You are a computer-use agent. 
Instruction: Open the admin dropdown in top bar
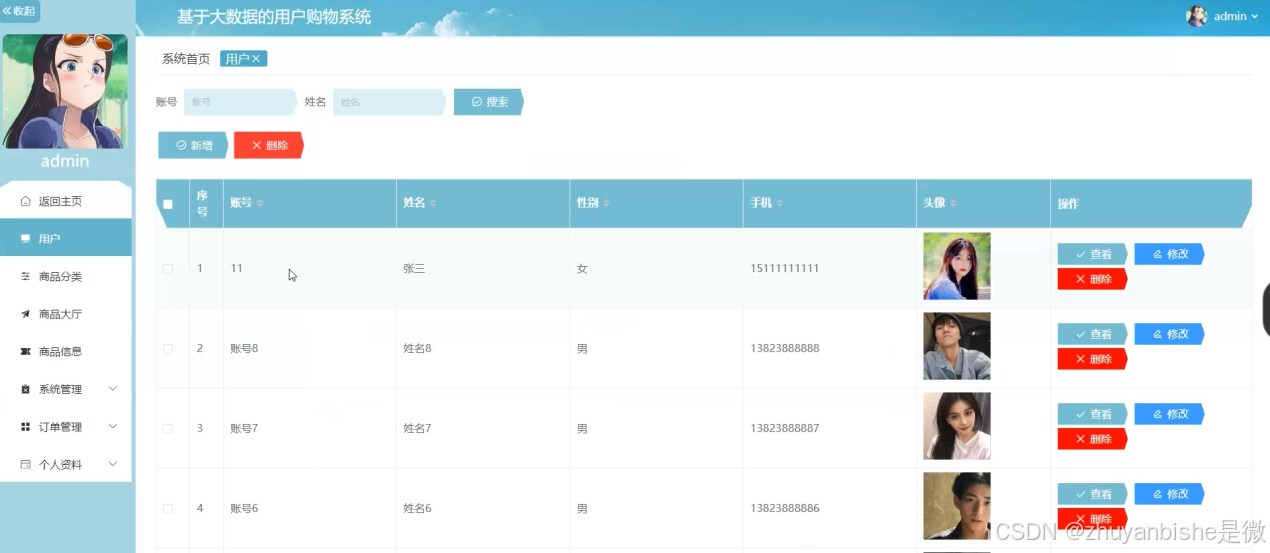point(1235,16)
